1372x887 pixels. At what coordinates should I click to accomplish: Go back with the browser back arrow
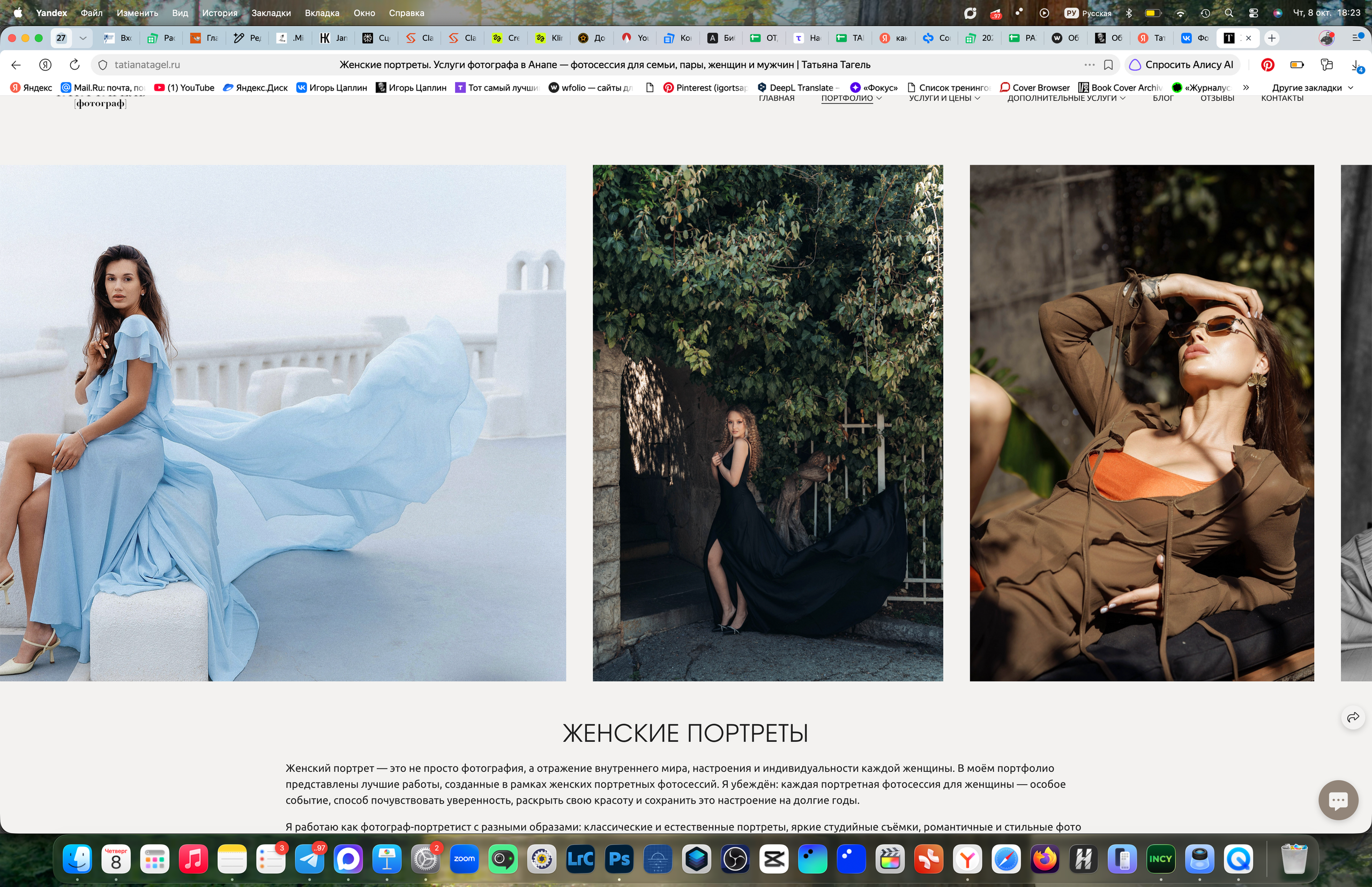click(16, 64)
